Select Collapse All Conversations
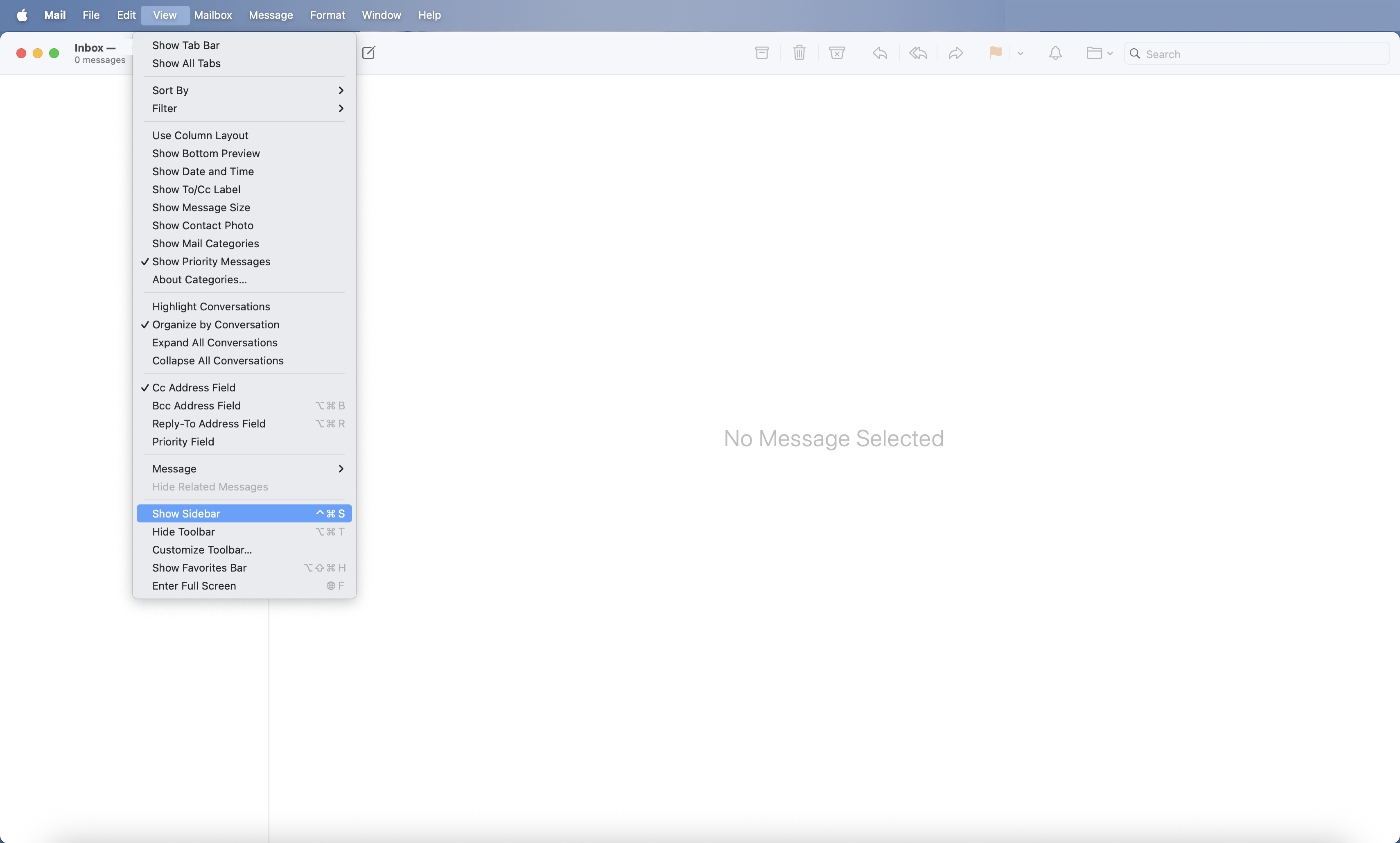 pos(244,361)
